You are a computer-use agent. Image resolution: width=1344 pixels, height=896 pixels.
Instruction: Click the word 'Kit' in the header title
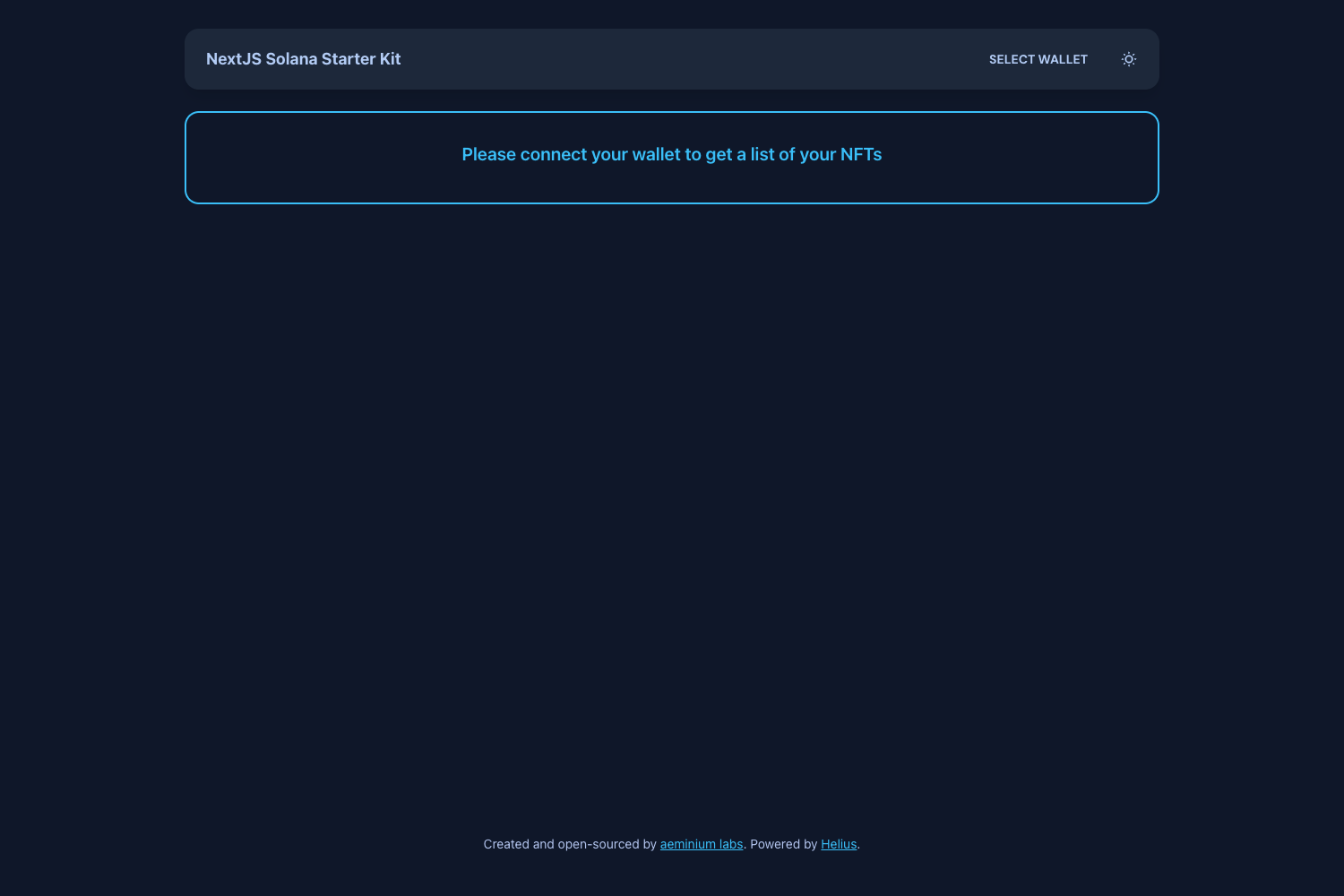pyautogui.click(x=390, y=59)
